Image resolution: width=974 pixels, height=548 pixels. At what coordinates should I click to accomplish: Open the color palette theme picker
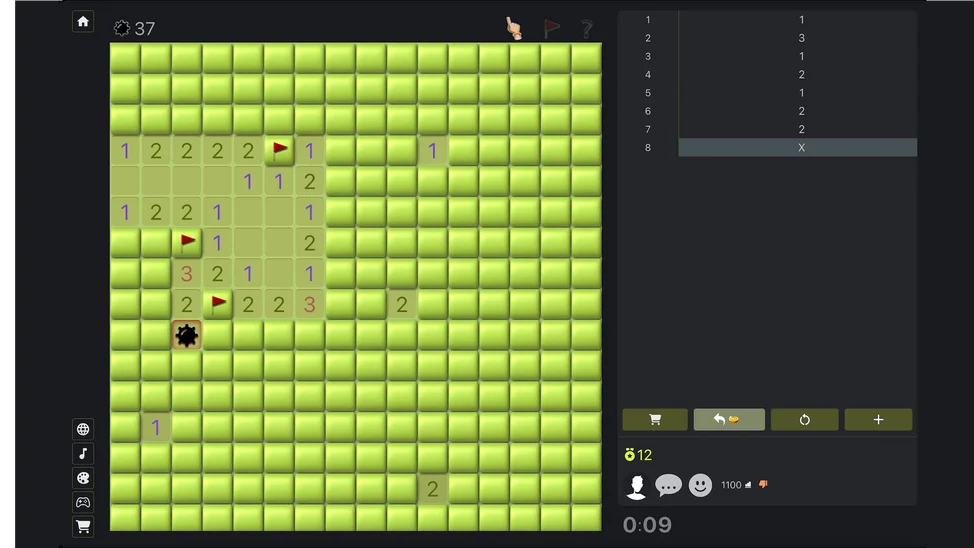point(83,478)
